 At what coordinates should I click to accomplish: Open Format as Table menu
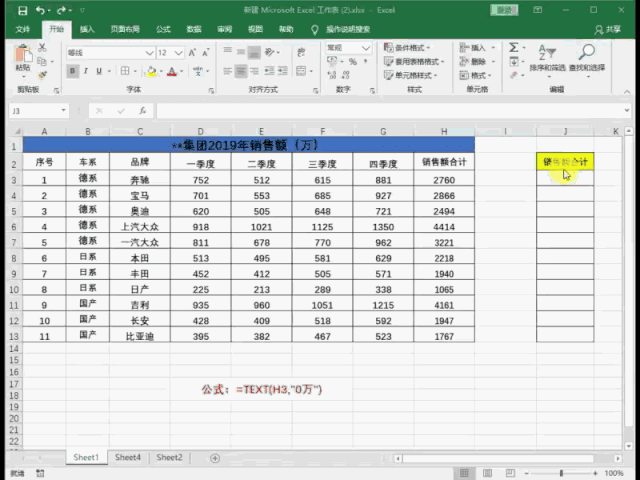414,62
